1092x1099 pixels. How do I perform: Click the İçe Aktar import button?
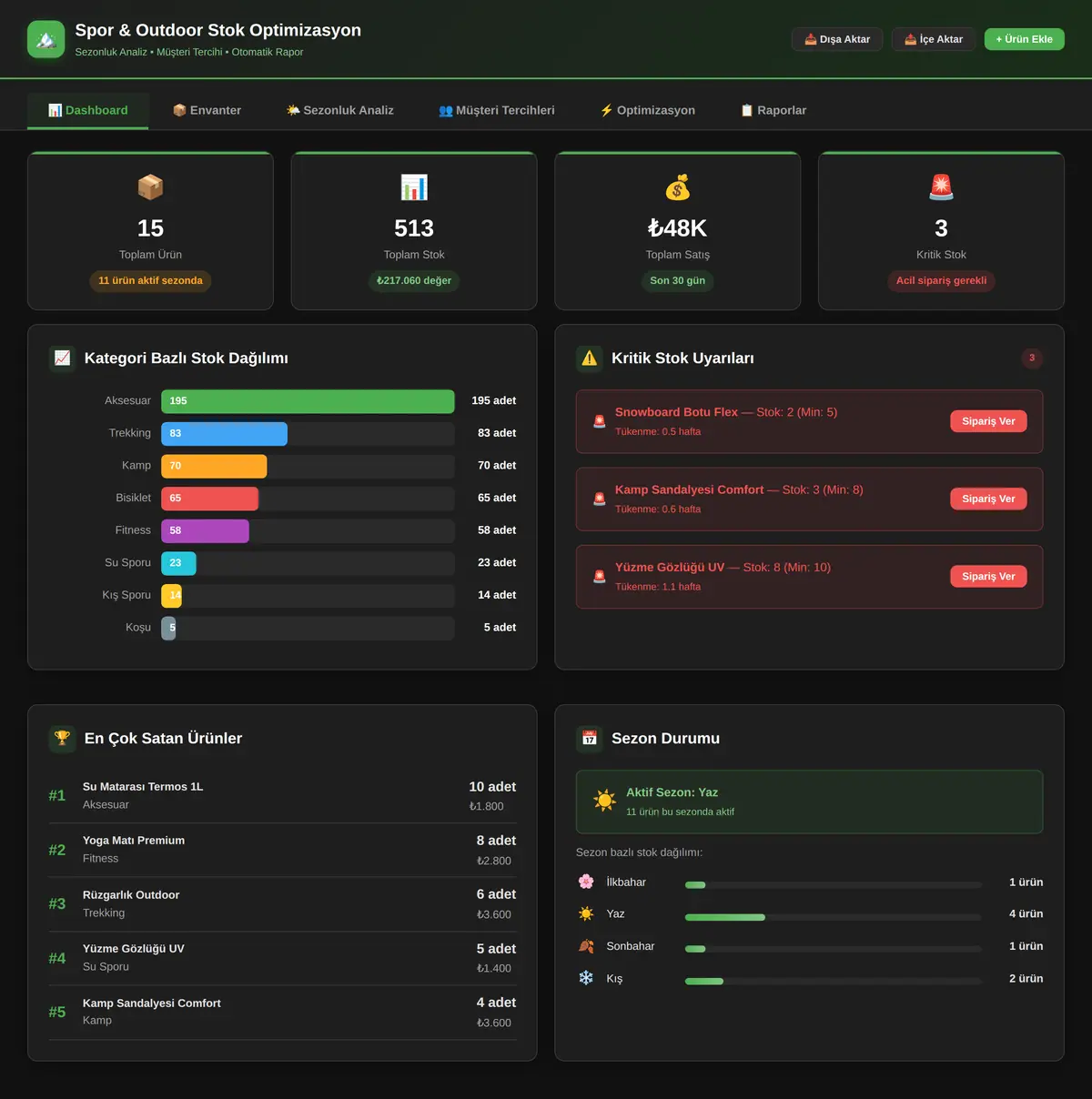coord(934,39)
